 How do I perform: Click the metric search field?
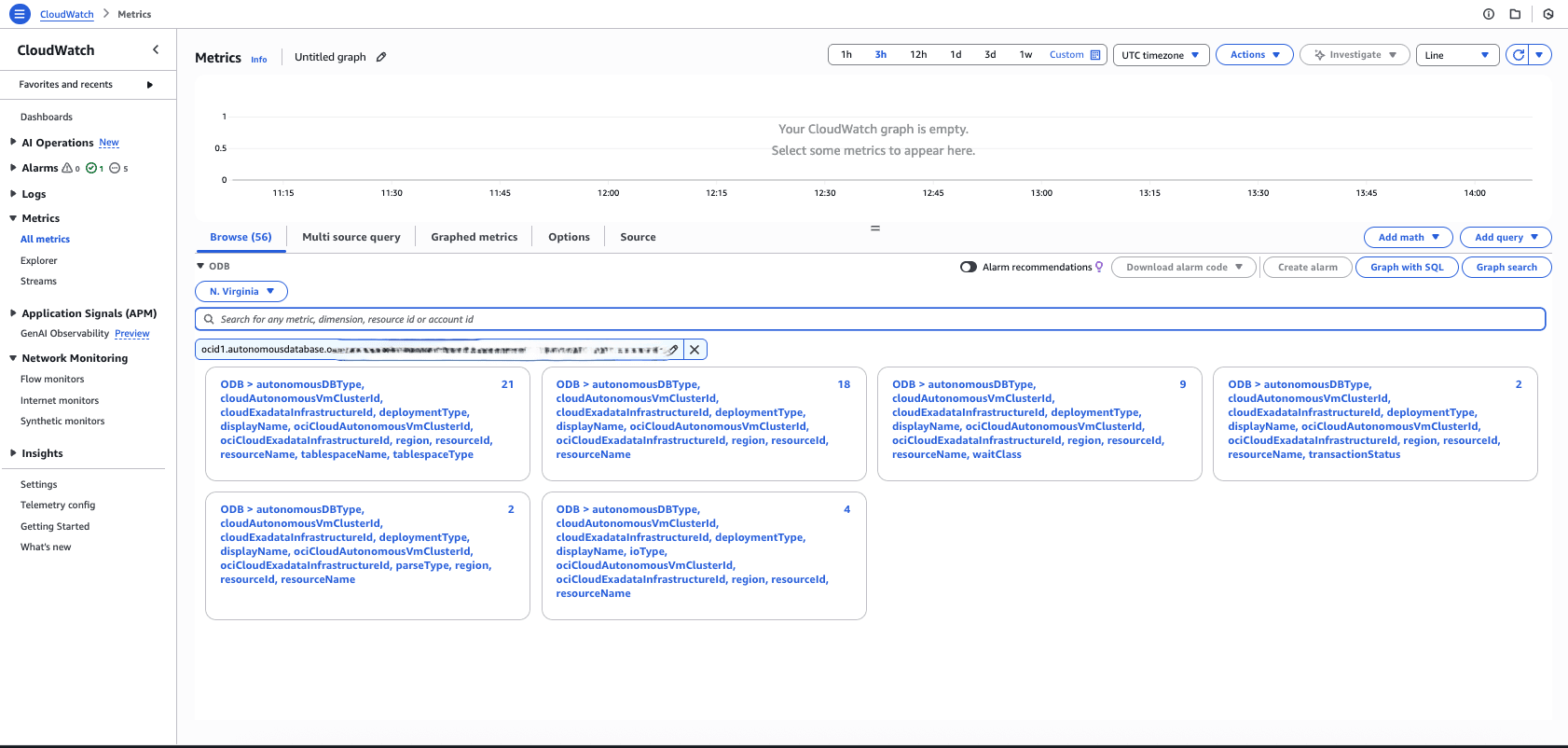[870, 319]
